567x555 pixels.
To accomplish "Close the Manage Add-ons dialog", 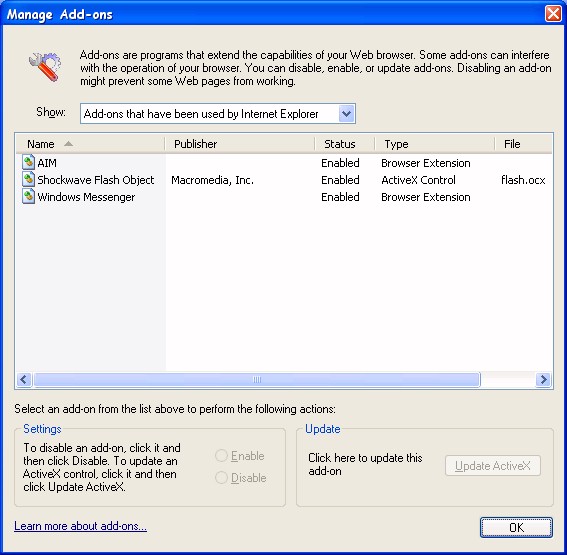I will point(553,14).
